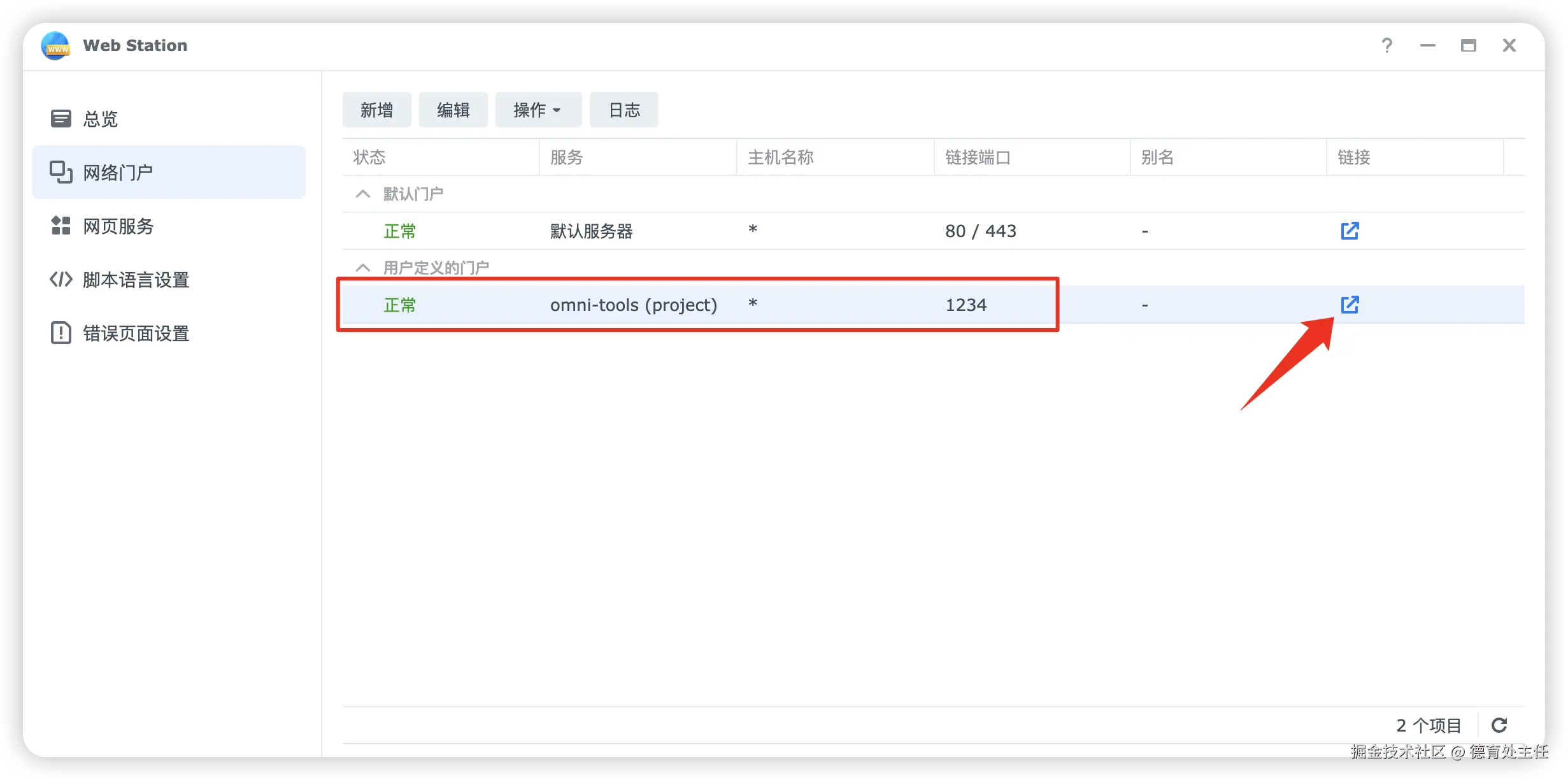Click the 错误页面设置 warning icon
Screen dimensions: 1568x780
click(61, 333)
